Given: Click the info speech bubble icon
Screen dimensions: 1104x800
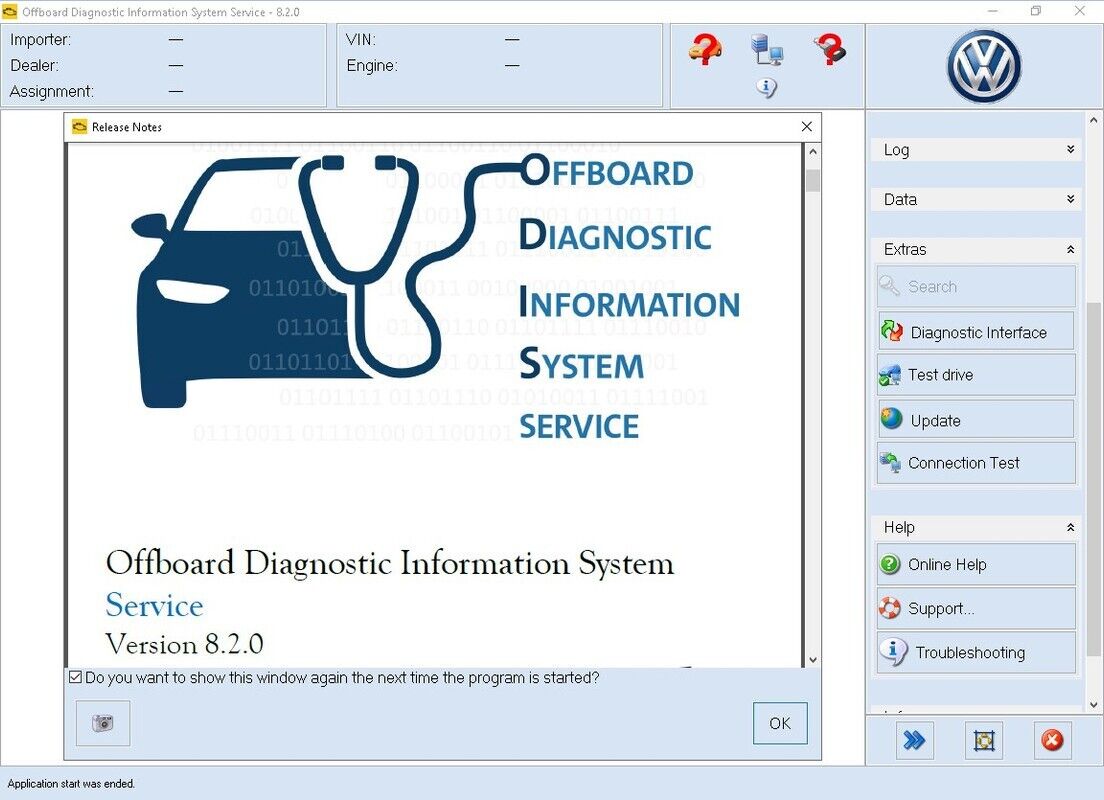Looking at the screenshot, I should point(766,88).
